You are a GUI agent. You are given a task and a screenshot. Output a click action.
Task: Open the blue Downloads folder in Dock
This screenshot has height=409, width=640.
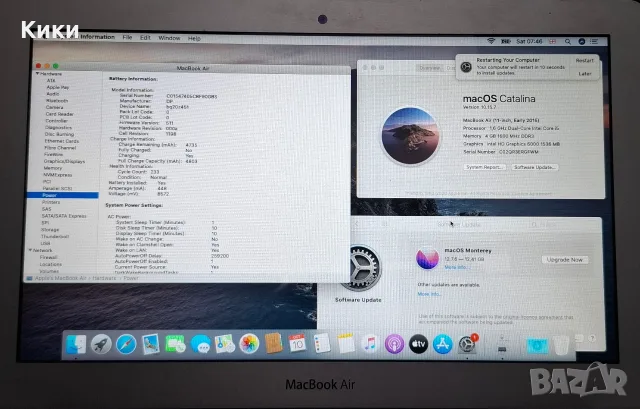[x=537, y=345]
